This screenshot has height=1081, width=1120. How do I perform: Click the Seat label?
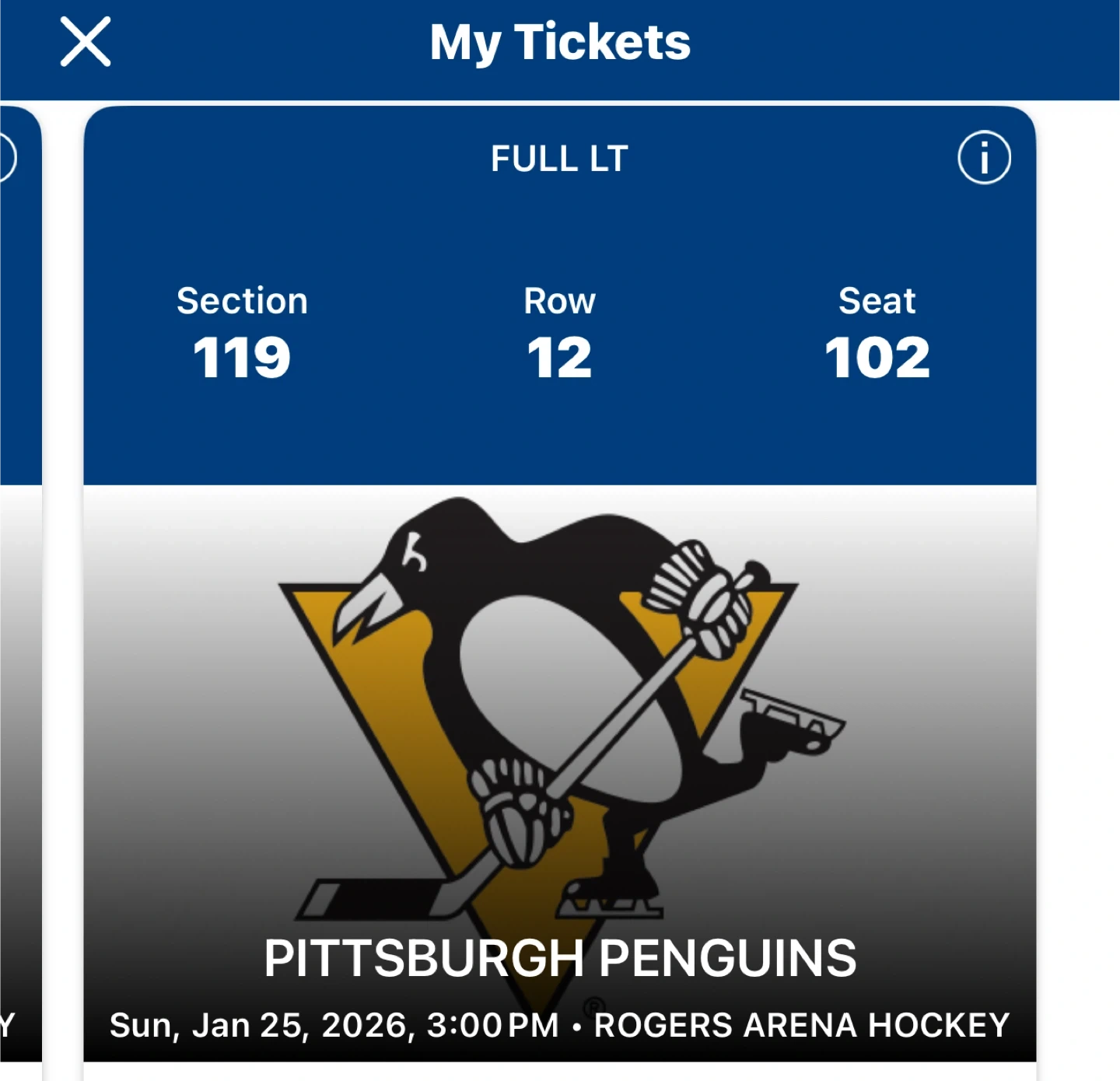[877, 301]
